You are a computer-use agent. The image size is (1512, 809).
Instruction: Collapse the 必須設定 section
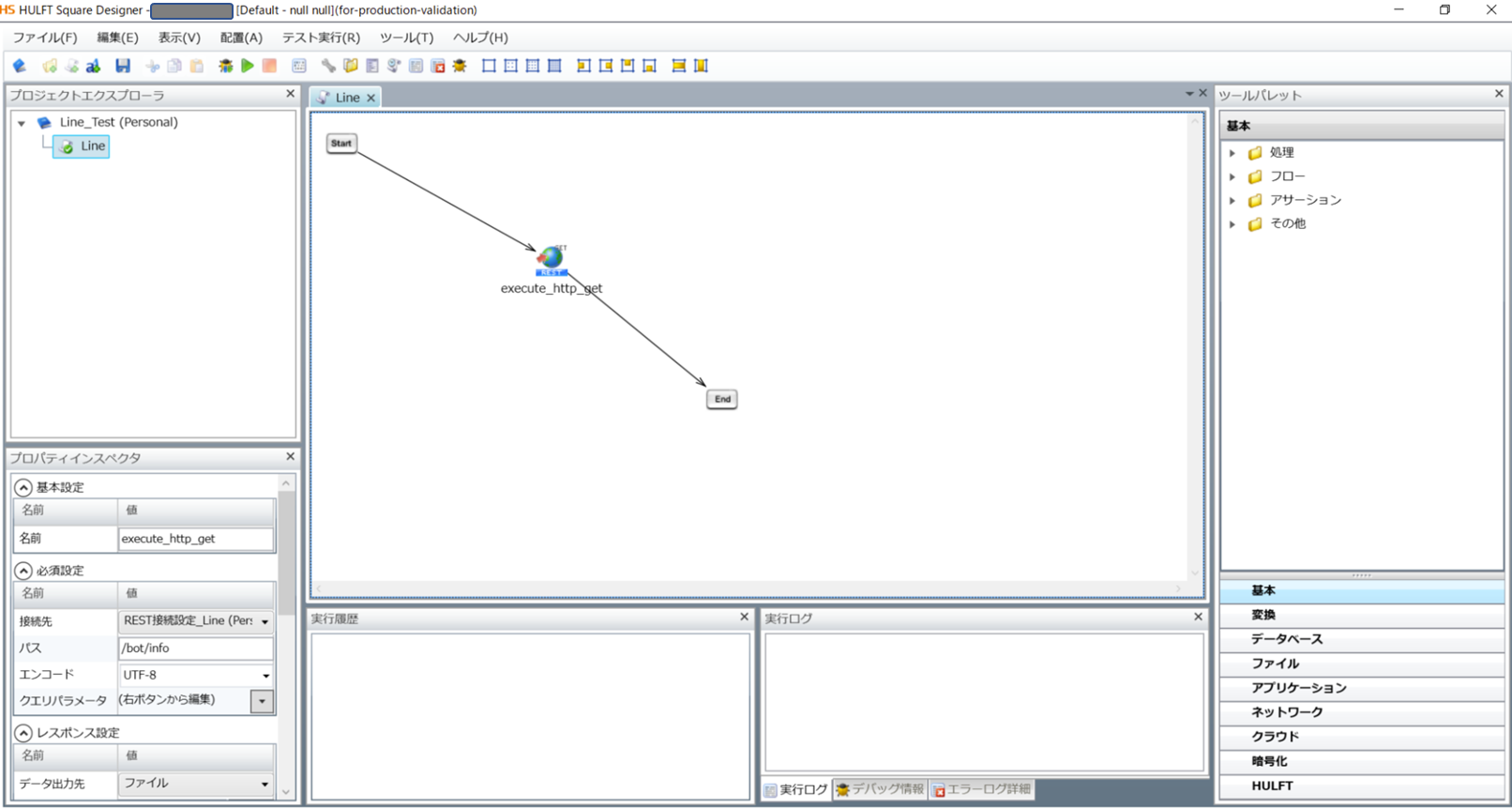(23, 571)
